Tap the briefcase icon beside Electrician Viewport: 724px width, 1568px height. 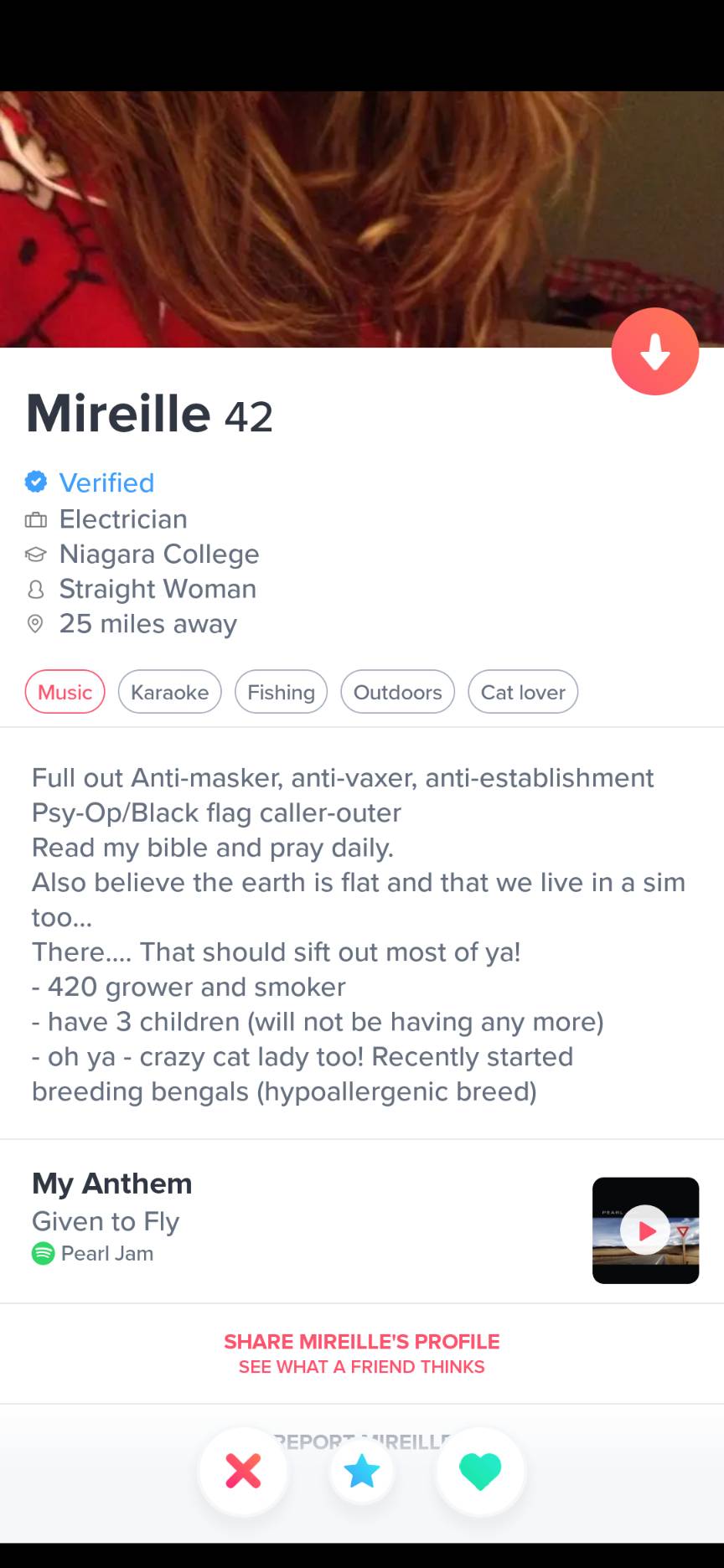pos(35,519)
